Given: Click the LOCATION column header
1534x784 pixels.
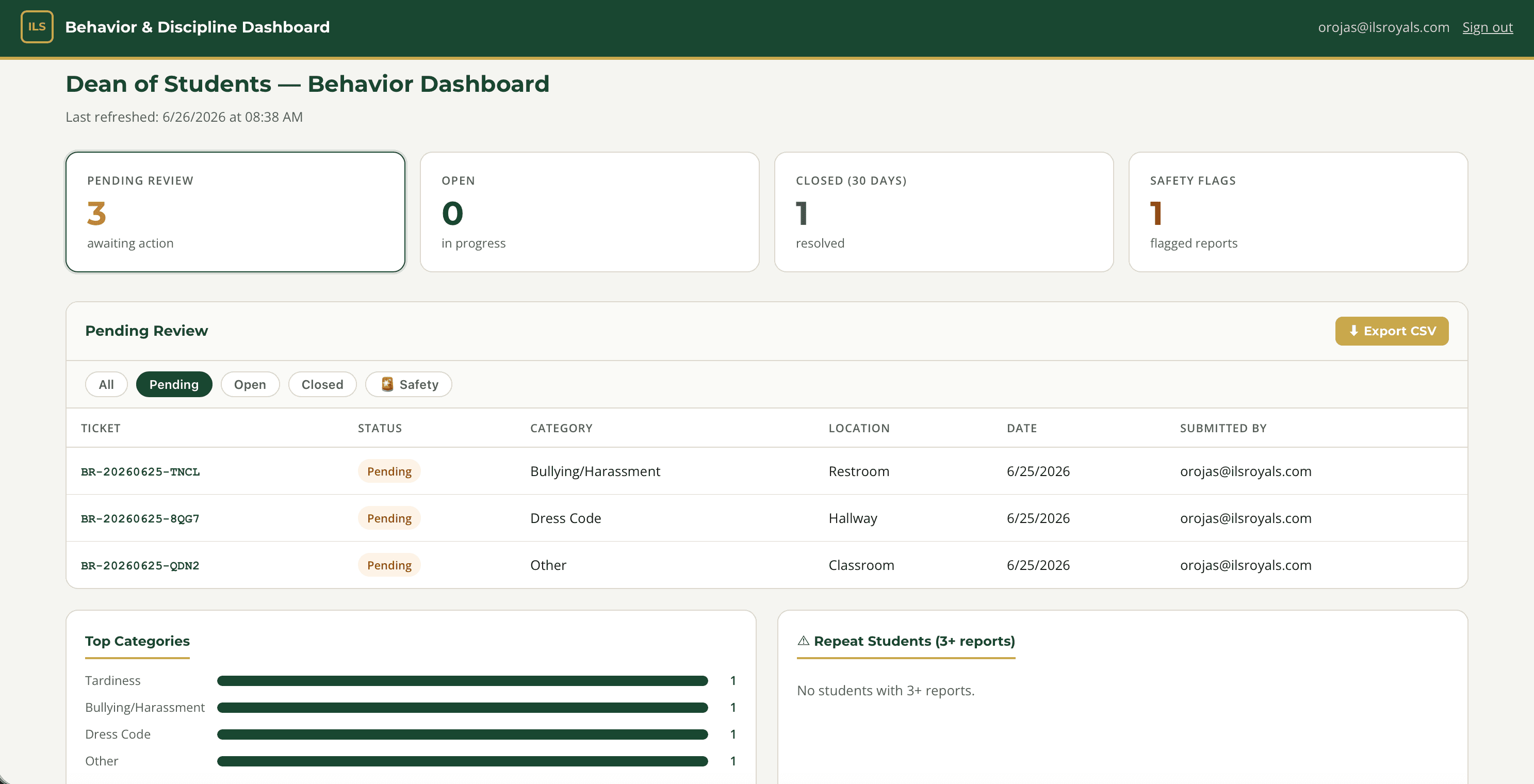Looking at the screenshot, I should pos(859,428).
